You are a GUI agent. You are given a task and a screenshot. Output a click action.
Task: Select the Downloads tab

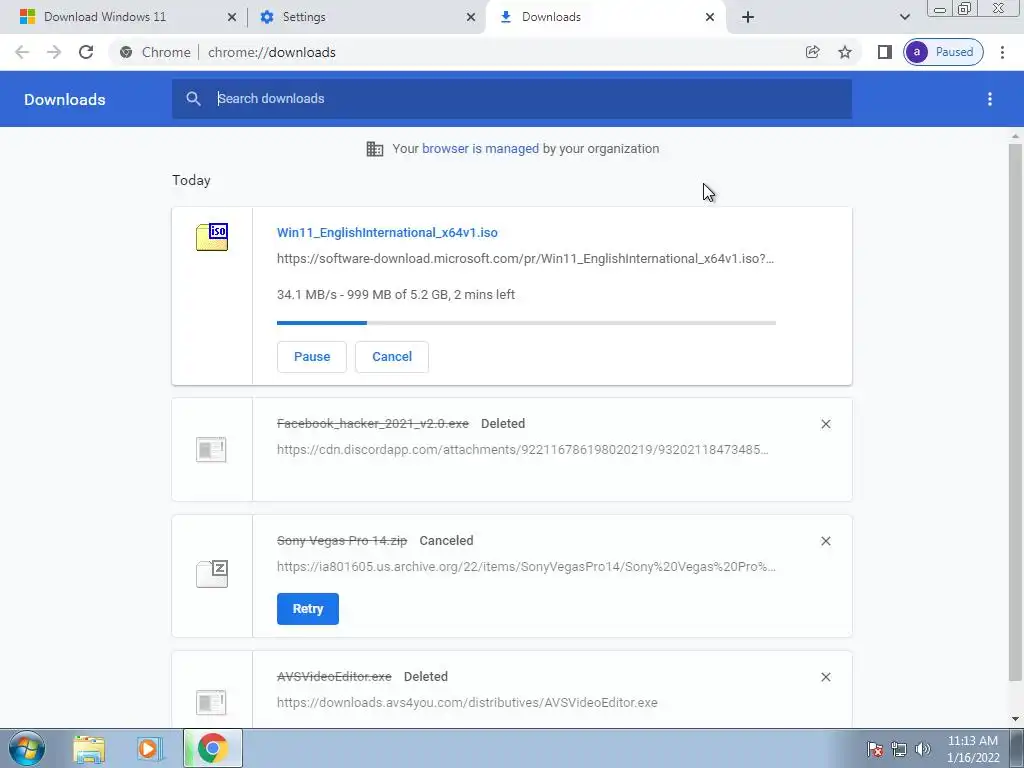[x=606, y=17]
